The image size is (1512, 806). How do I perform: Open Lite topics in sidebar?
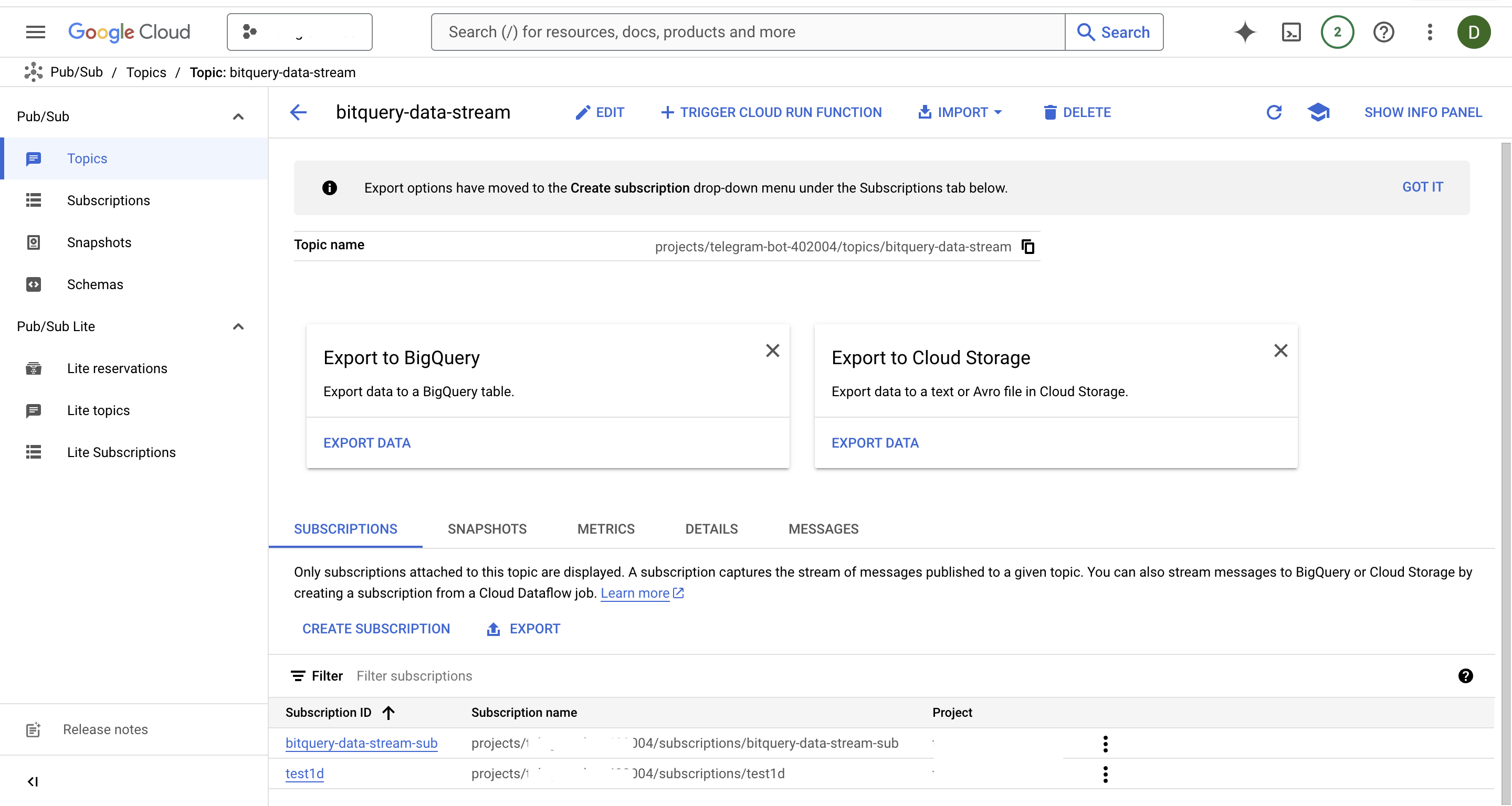click(x=134, y=410)
